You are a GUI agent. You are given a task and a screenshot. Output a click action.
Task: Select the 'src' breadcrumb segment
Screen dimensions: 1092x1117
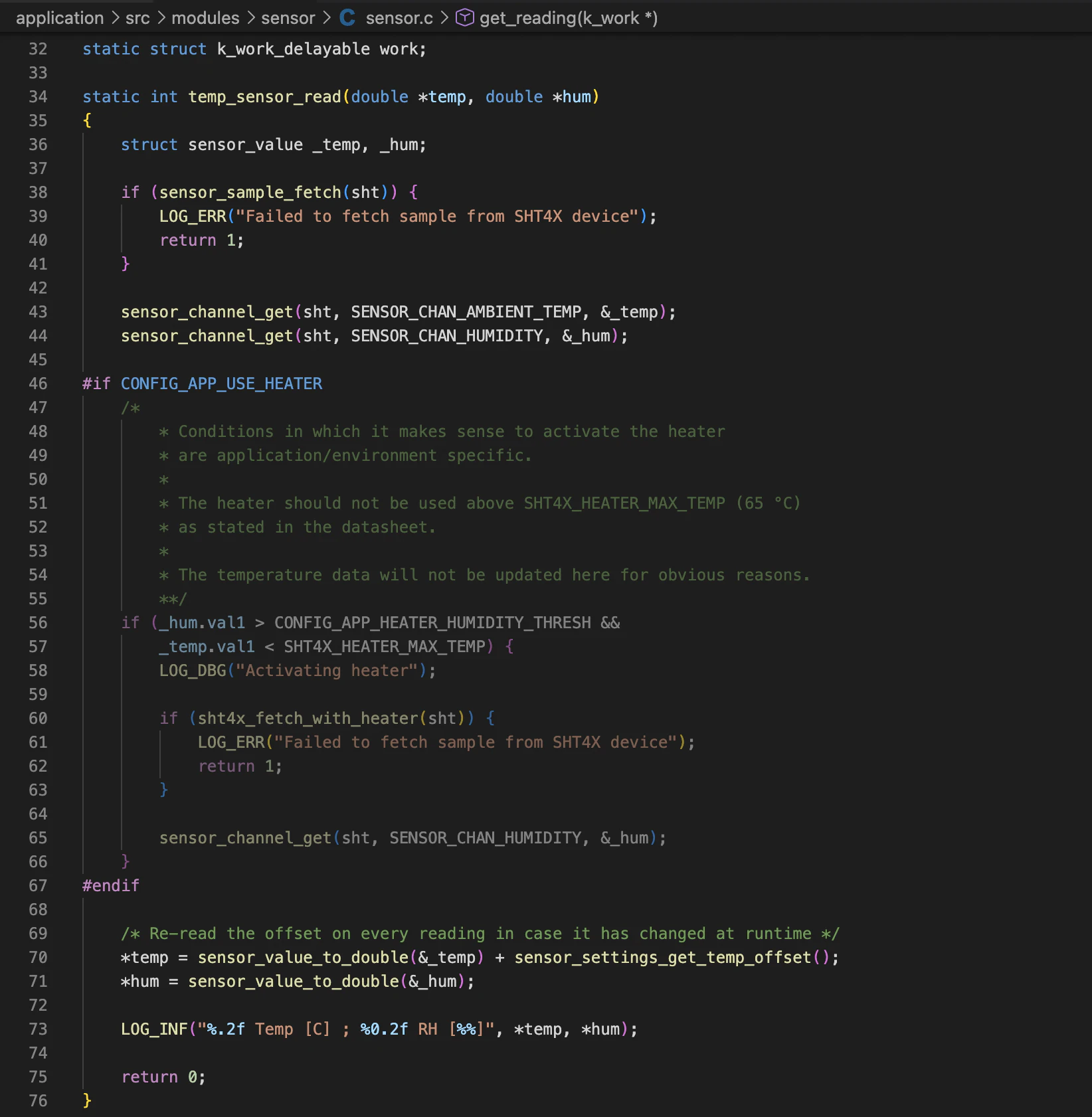pos(137,18)
